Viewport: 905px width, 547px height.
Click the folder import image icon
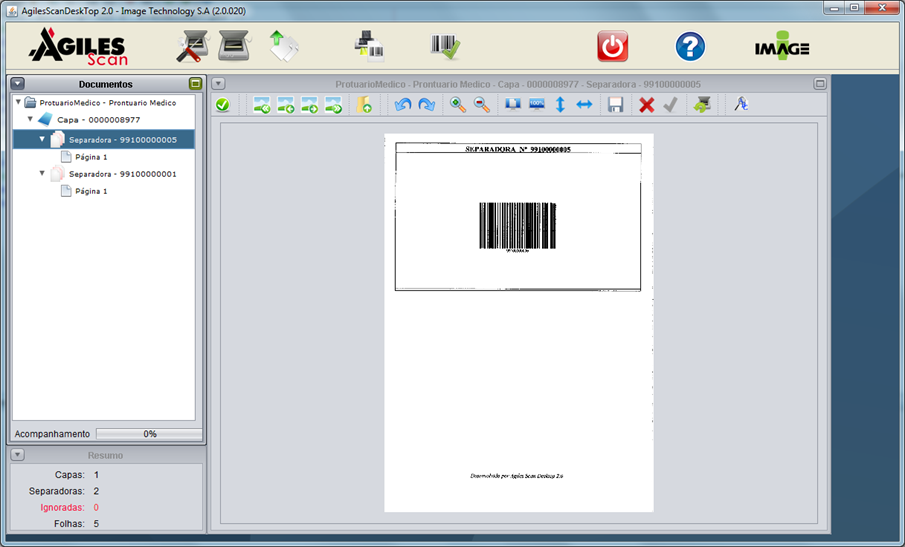(x=364, y=105)
